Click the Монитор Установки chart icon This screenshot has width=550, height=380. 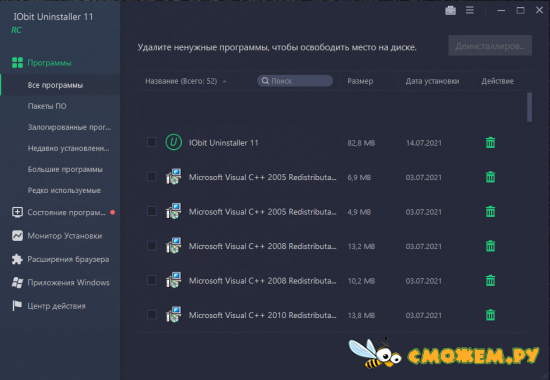point(17,236)
